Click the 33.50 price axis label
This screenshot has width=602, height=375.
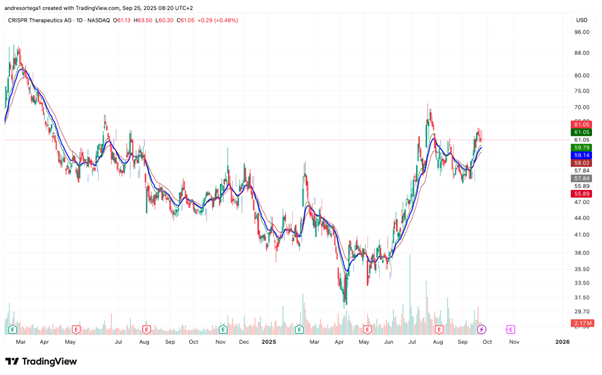[x=582, y=283]
